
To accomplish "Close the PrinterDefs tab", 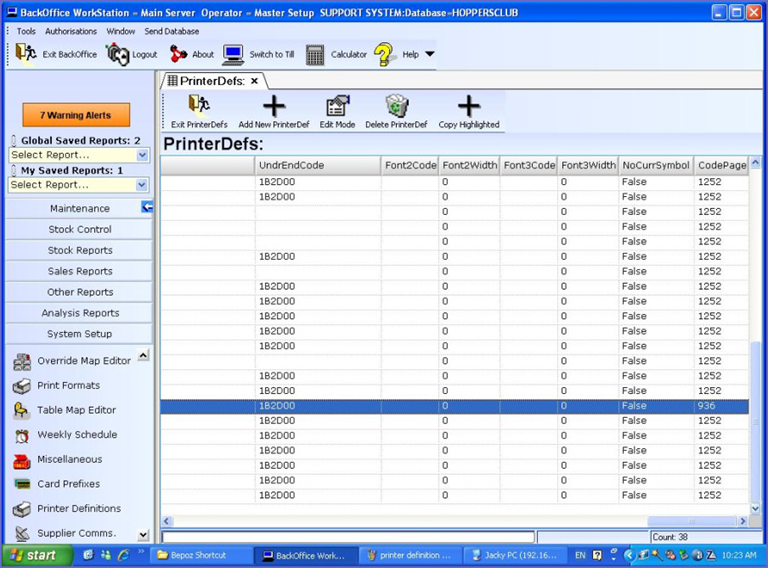I will coord(254,81).
